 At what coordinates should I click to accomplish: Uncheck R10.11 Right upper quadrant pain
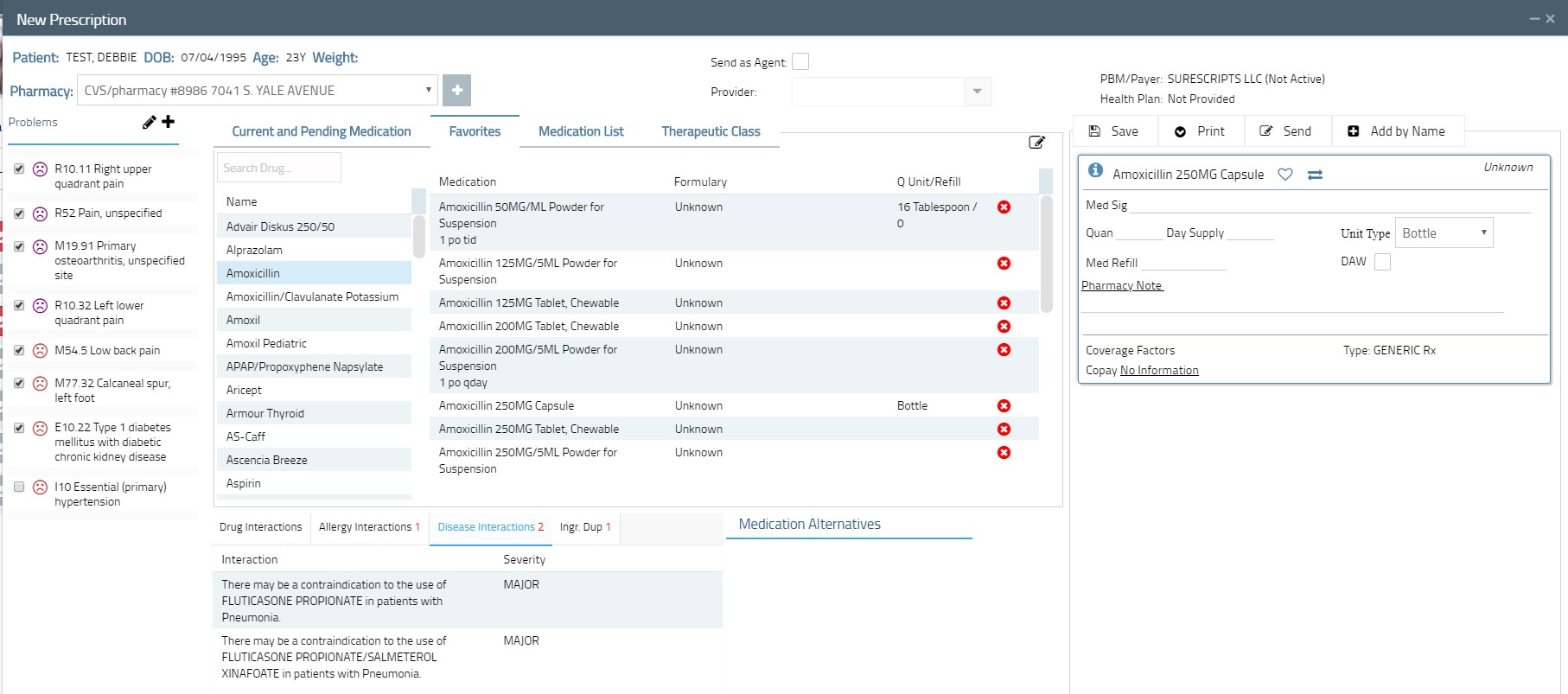[x=19, y=169]
